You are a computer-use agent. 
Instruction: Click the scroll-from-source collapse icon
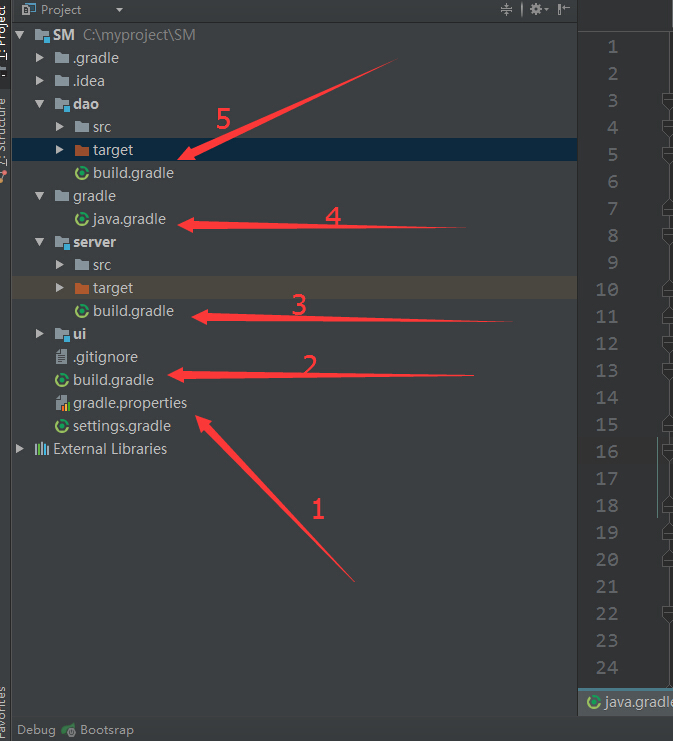point(506,9)
